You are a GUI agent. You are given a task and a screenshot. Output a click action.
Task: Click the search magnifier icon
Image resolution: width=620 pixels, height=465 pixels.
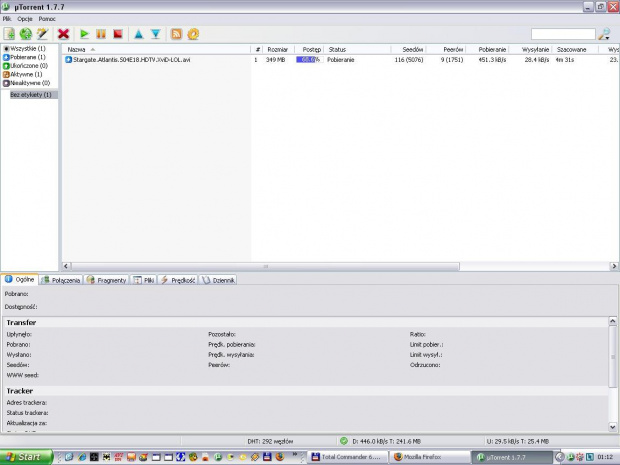click(x=604, y=34)
